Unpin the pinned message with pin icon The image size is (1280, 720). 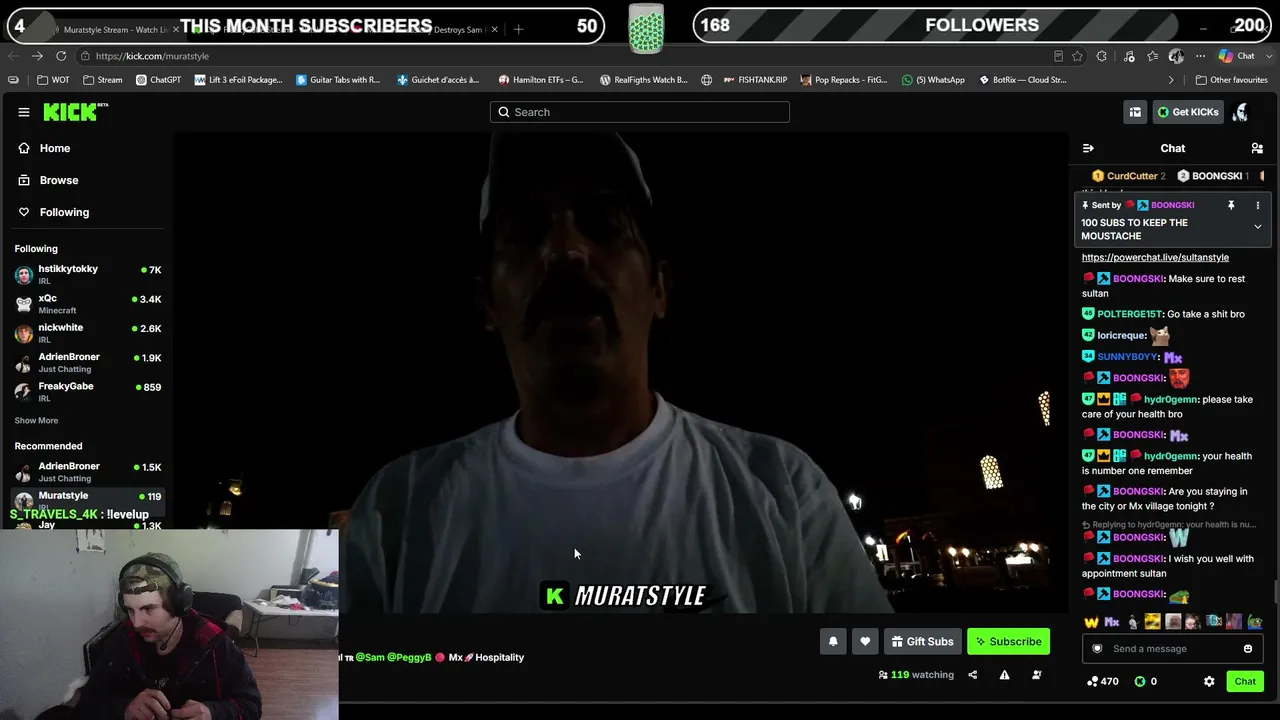(1231, 205)
